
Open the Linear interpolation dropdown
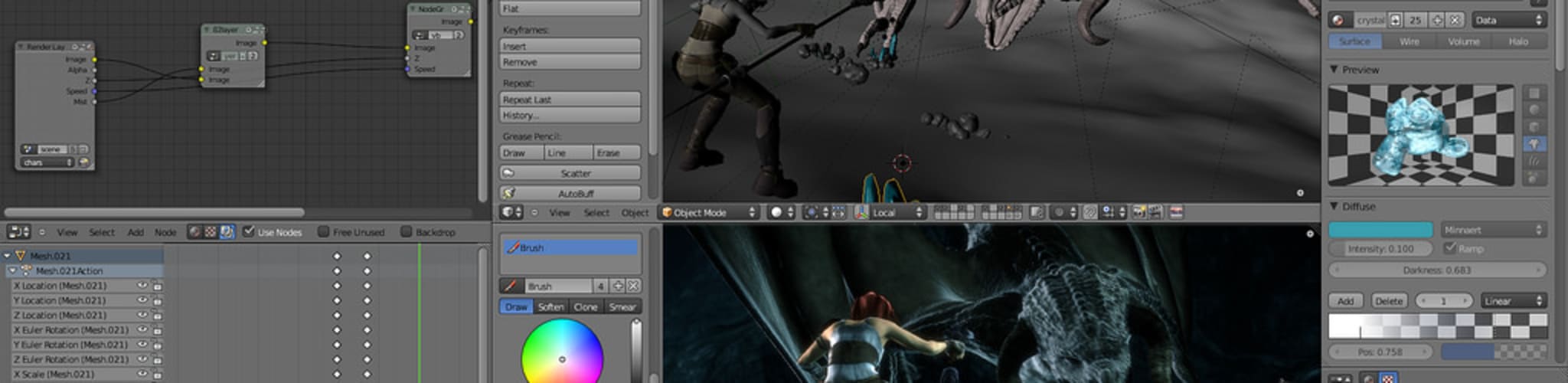click(x=1514, y=300)
